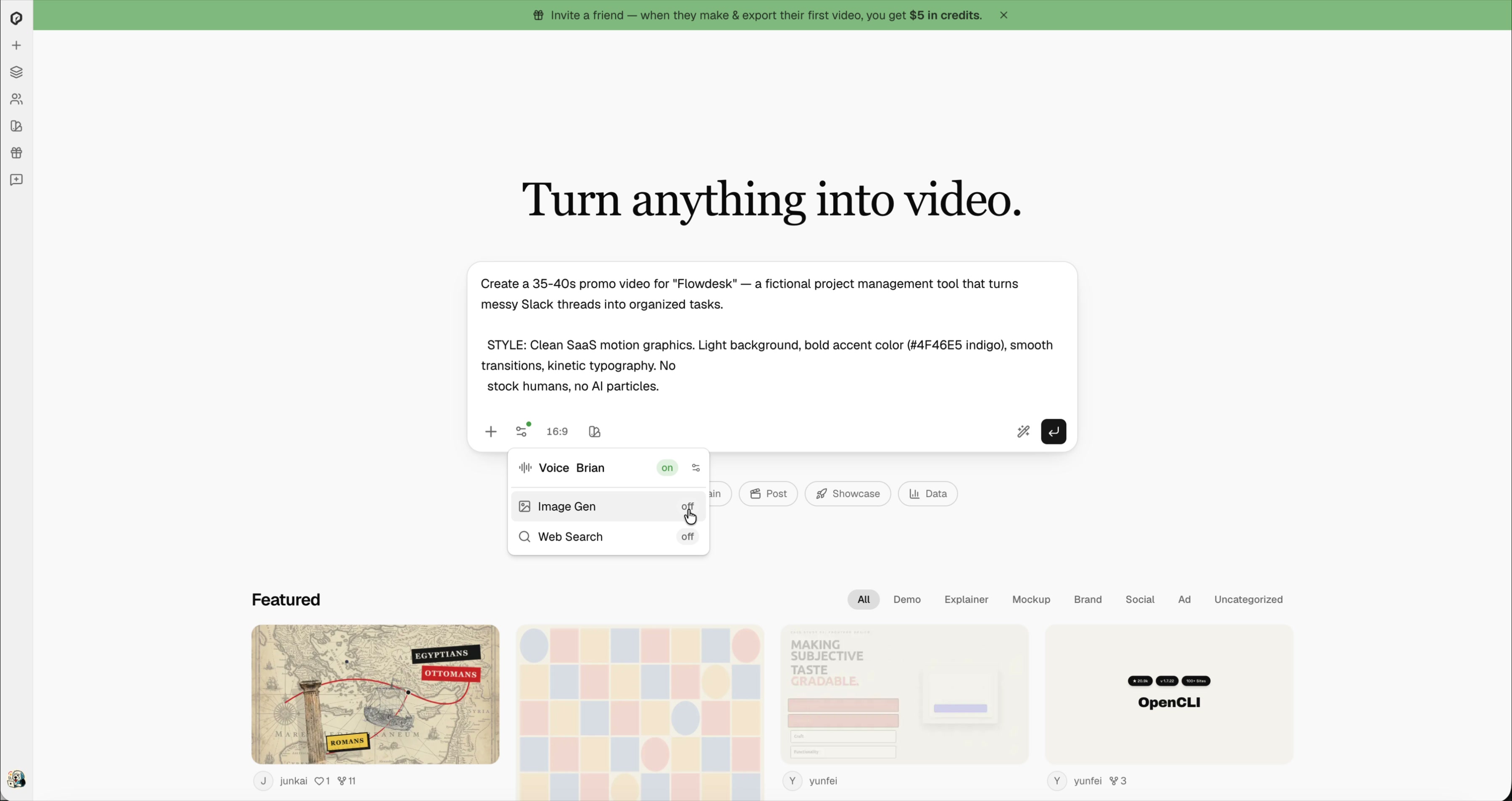Click the magic wand enhance prompt icon
The image size is (1512, 801).
(x=1023, y=432)
